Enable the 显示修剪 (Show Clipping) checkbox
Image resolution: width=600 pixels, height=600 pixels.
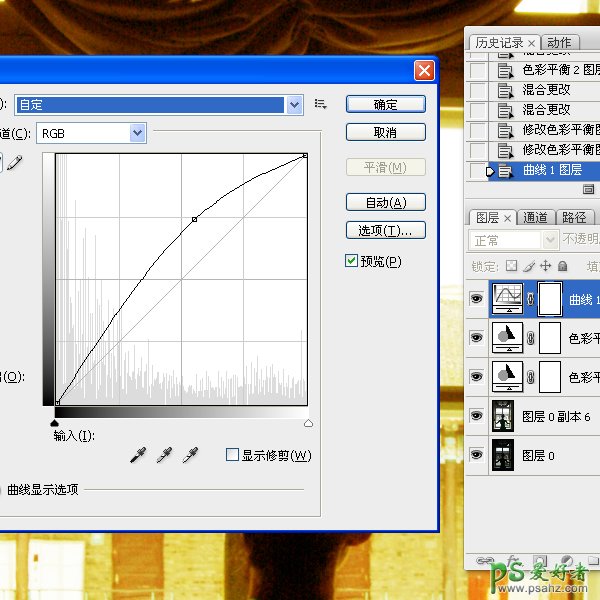click(232, 455)
